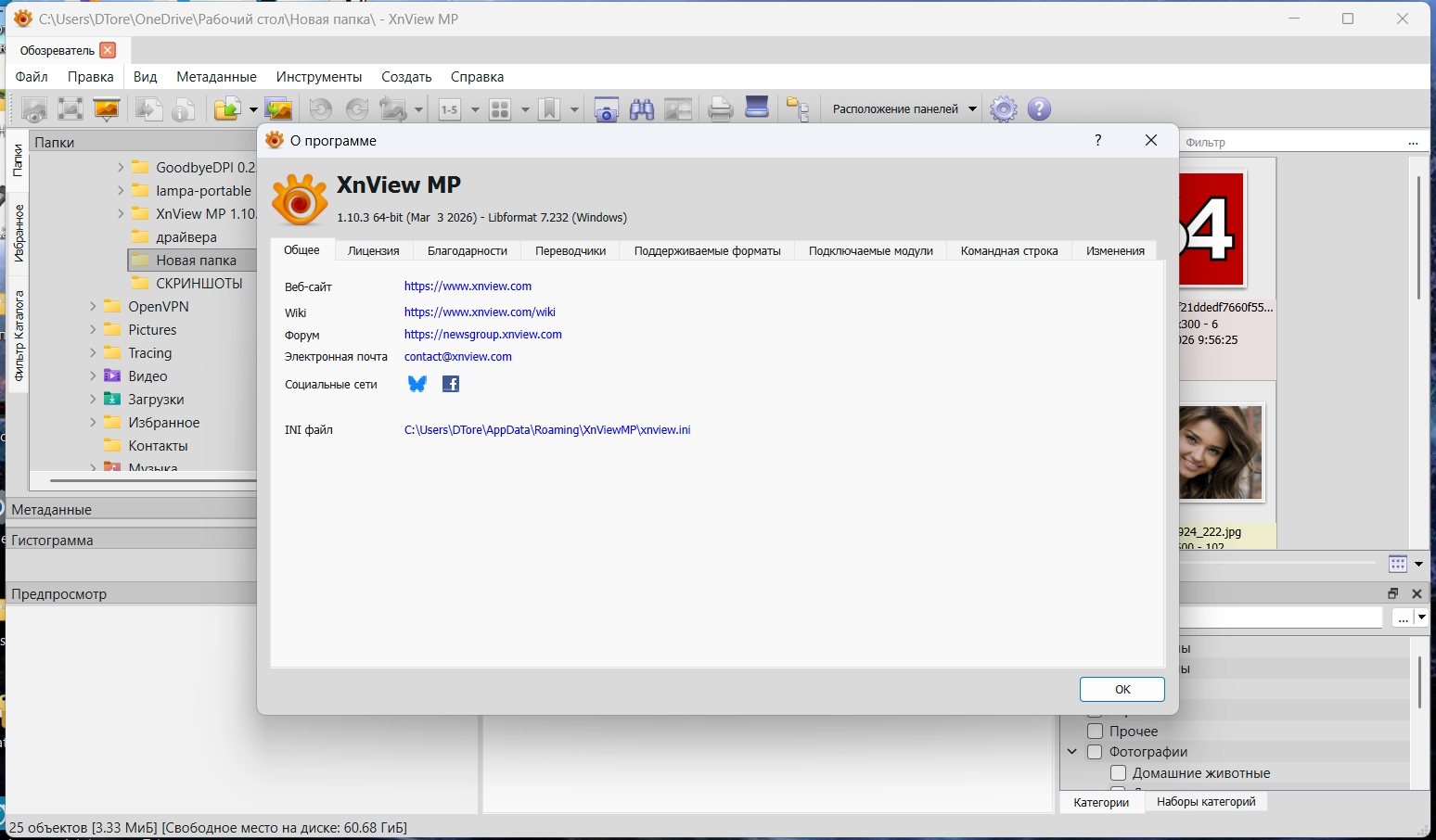This screenshot has height=840, width=1436.
Task: Select the СКРИНШОТЫ folder in tree
Action: tap(199, 284)
